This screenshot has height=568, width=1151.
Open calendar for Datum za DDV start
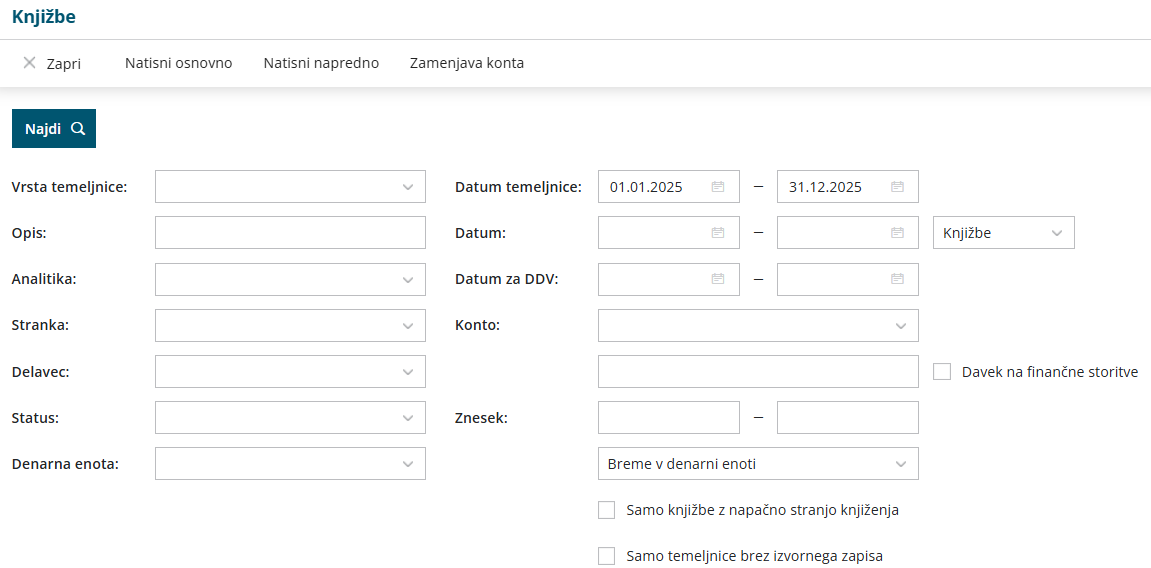(718, 279)
